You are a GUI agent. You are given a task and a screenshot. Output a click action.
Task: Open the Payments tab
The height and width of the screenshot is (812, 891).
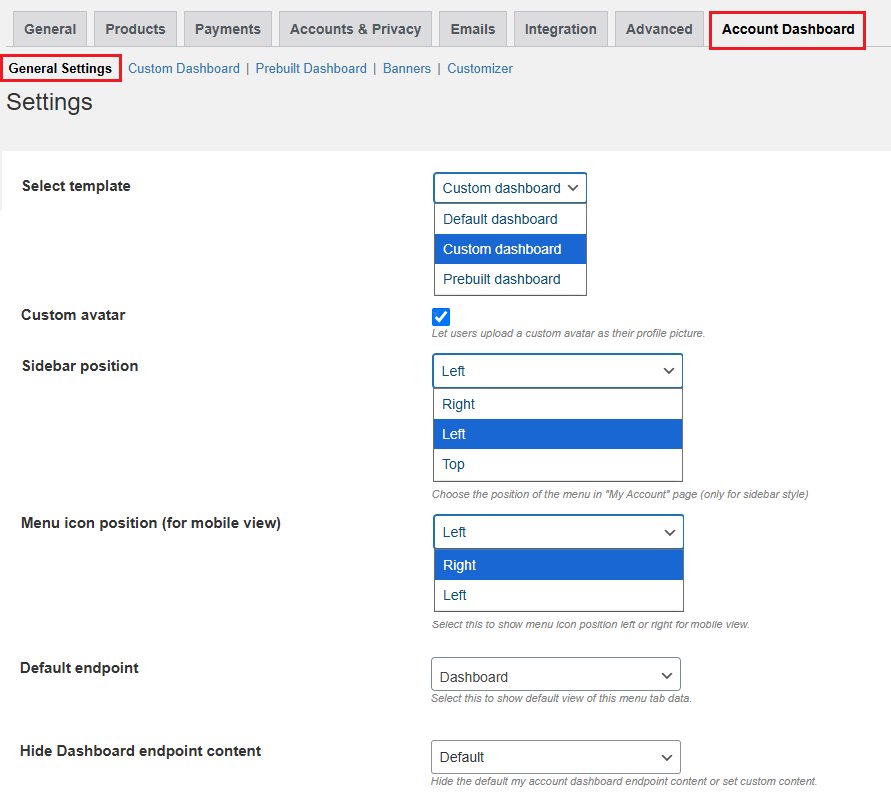click(227, 29)
